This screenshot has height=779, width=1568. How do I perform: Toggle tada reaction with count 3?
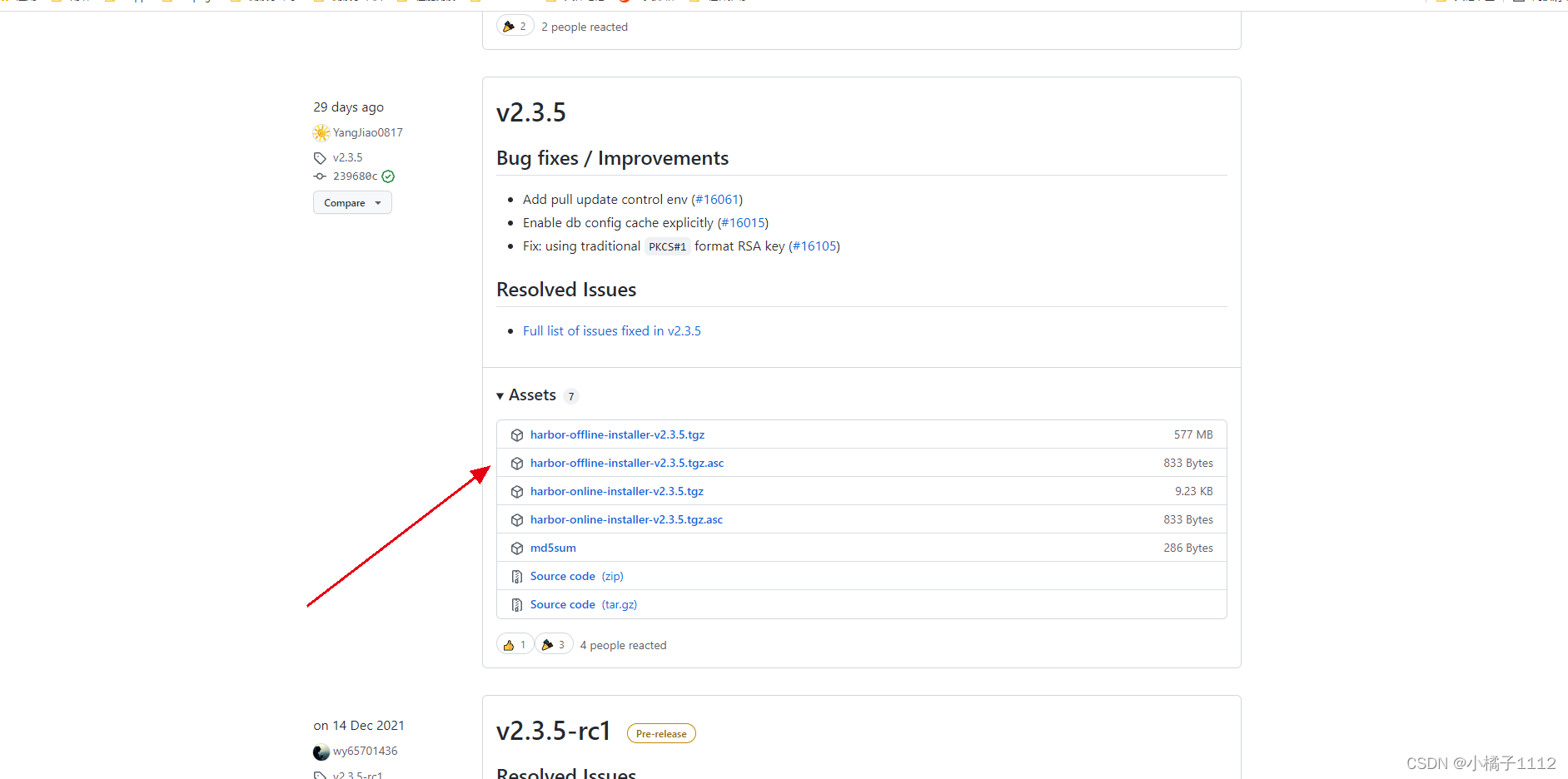tap(554, 645)
